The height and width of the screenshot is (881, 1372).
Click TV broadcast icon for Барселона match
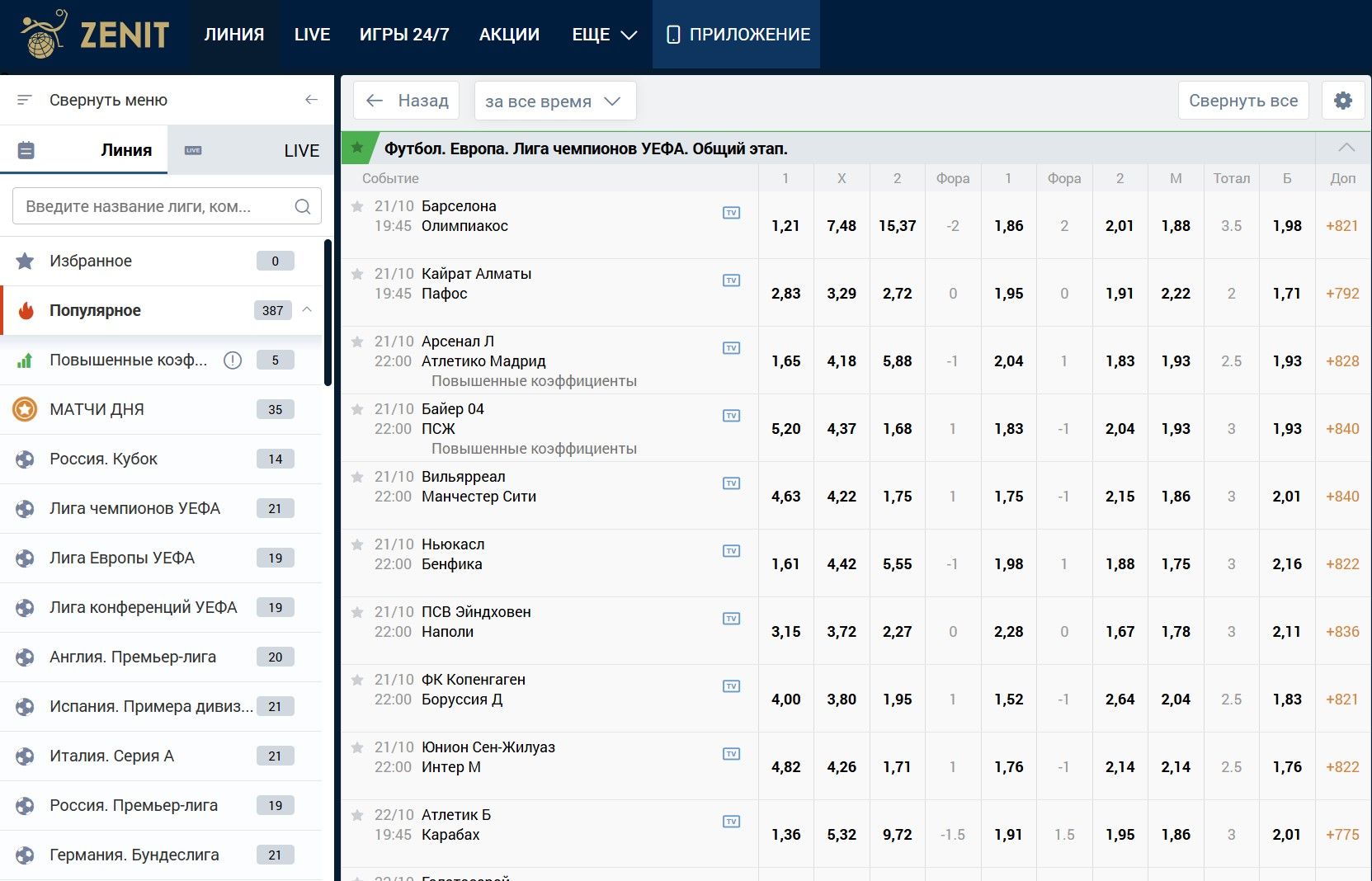click(x=731, y=213)
